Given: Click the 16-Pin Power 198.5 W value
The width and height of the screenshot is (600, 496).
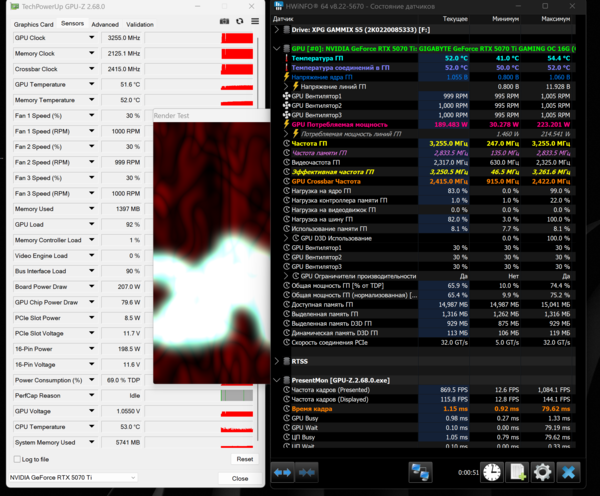Looking at the screenshot, I should click(121, 349).
